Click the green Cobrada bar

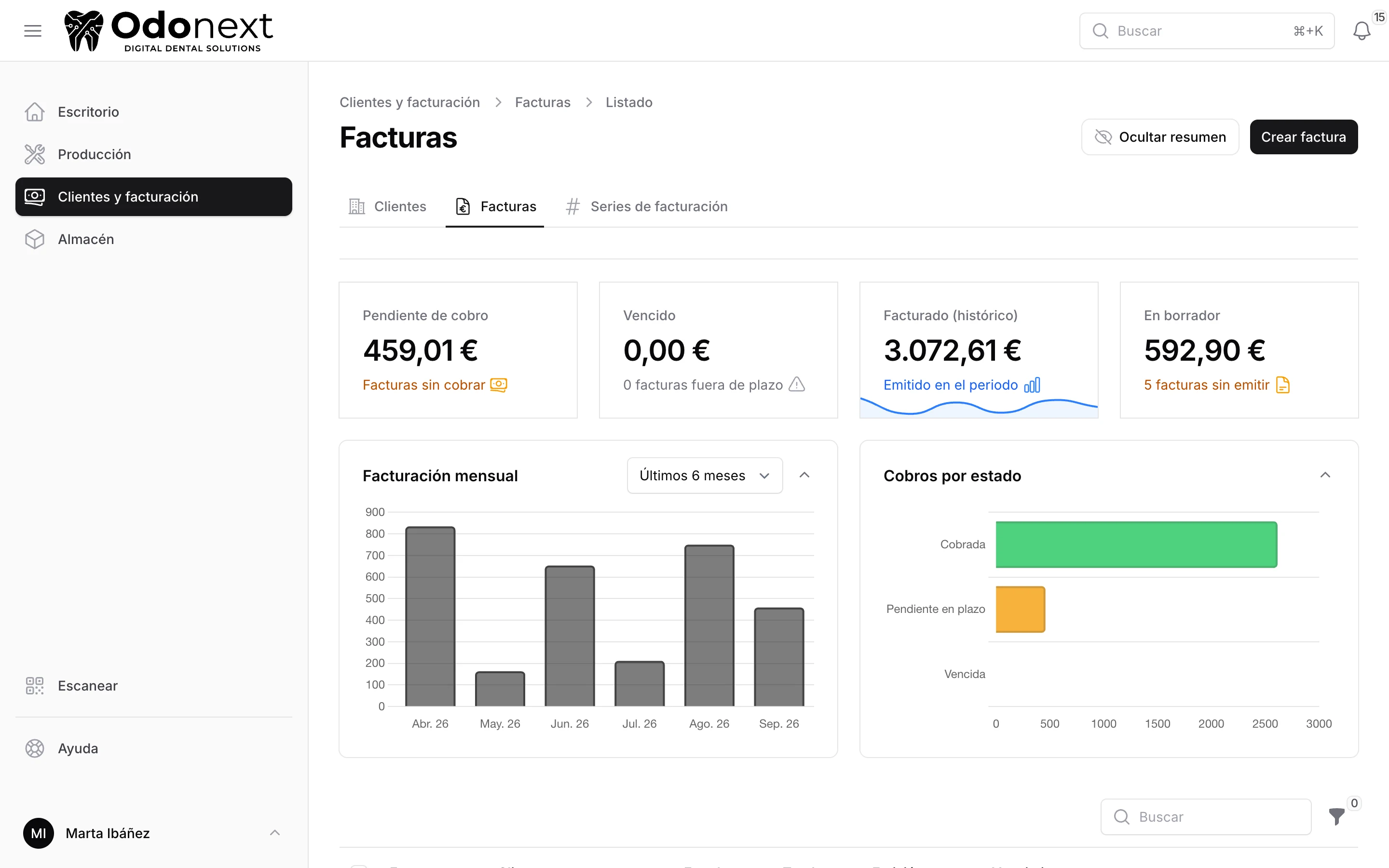[1136, 545]
